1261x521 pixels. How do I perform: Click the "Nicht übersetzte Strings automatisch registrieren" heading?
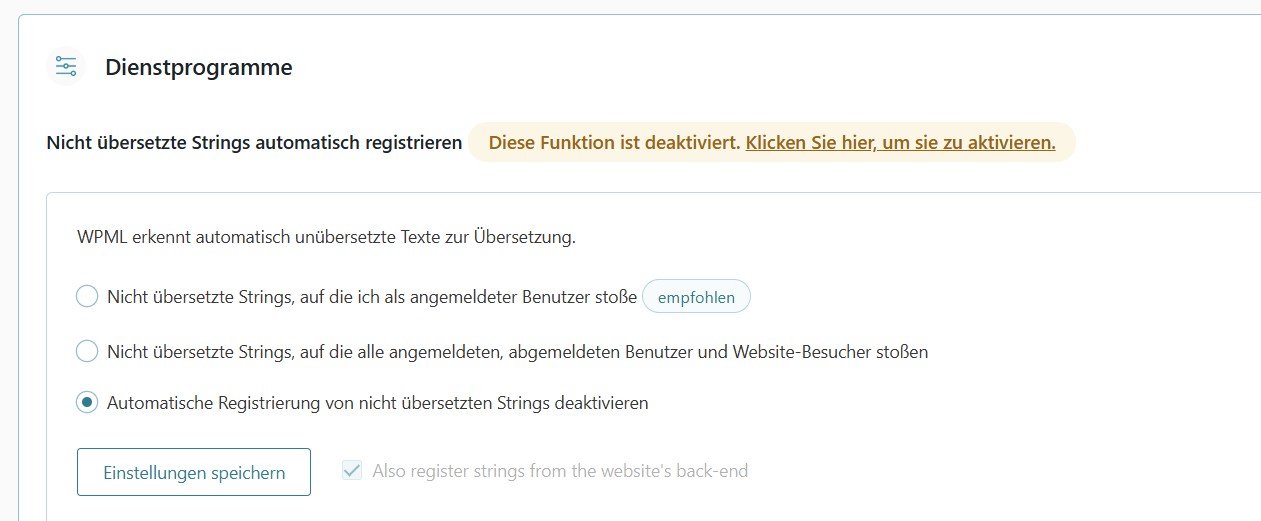pyautogui.click(x=254, y=143)
